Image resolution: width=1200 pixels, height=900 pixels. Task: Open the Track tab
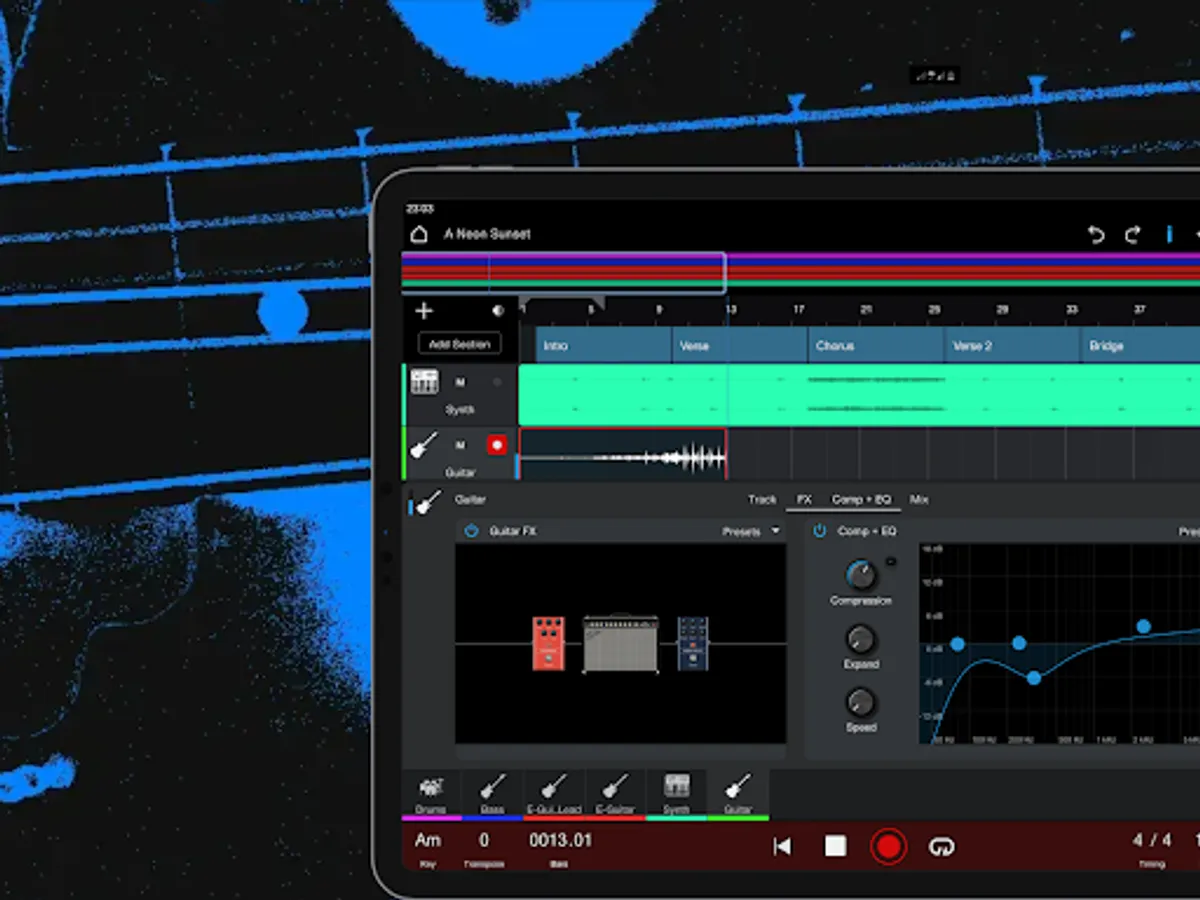coord(761,499)
